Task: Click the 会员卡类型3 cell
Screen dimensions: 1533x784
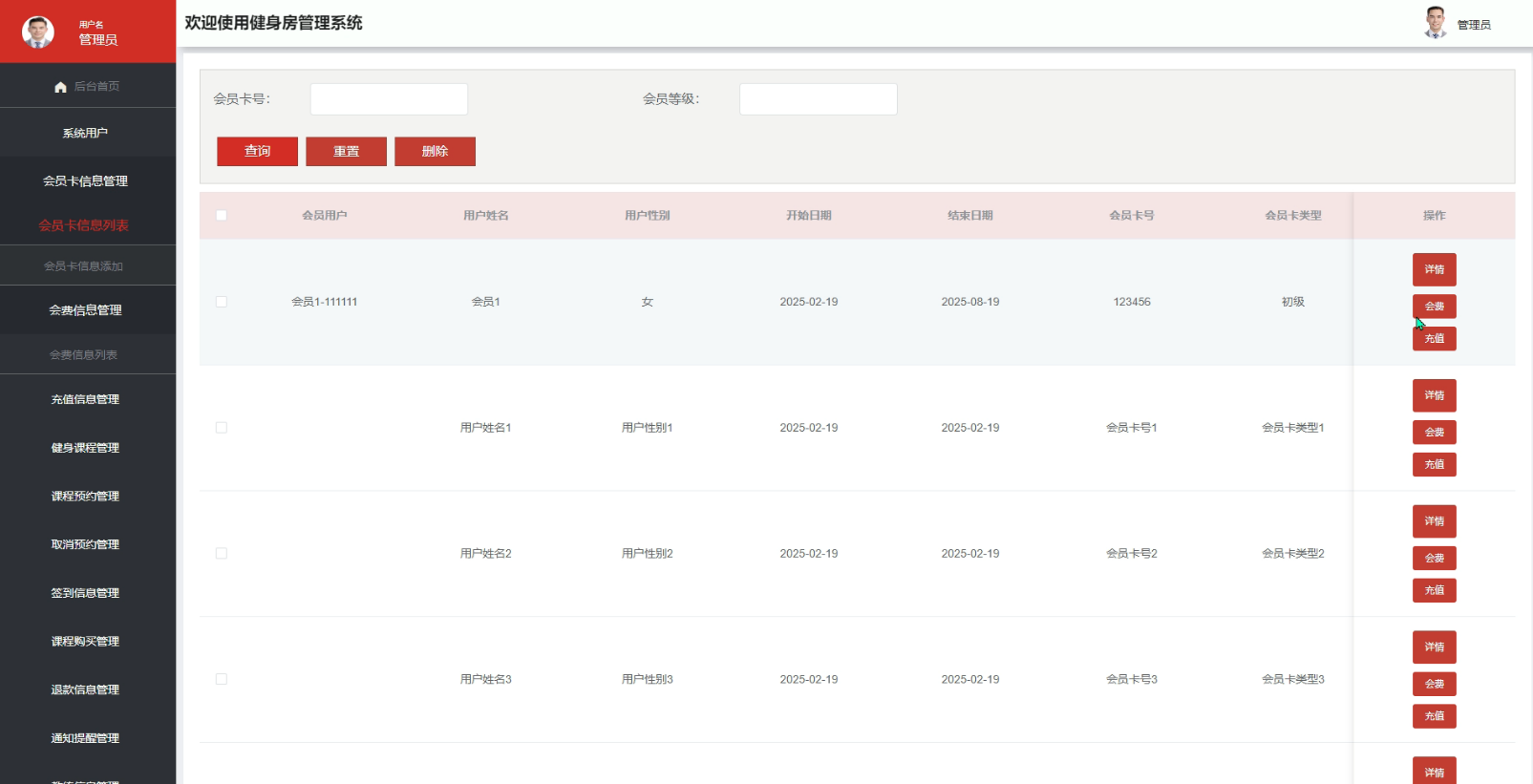Action: (1293, 680)
